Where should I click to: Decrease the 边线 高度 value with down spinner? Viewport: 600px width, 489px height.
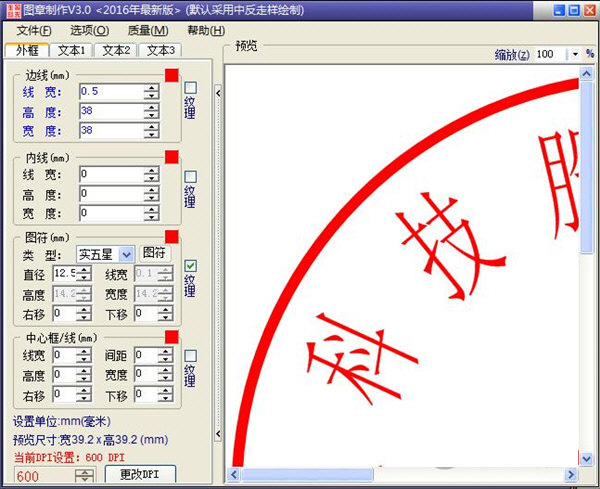[152, 115]
